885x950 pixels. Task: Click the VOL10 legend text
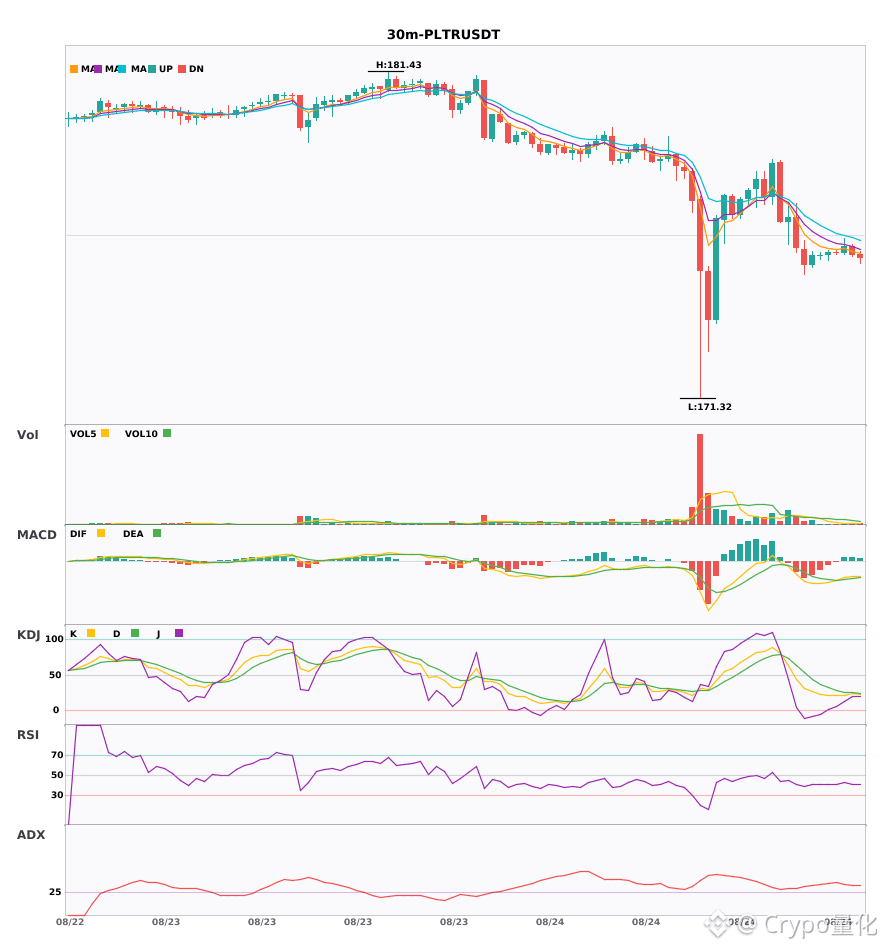(141, 434)
